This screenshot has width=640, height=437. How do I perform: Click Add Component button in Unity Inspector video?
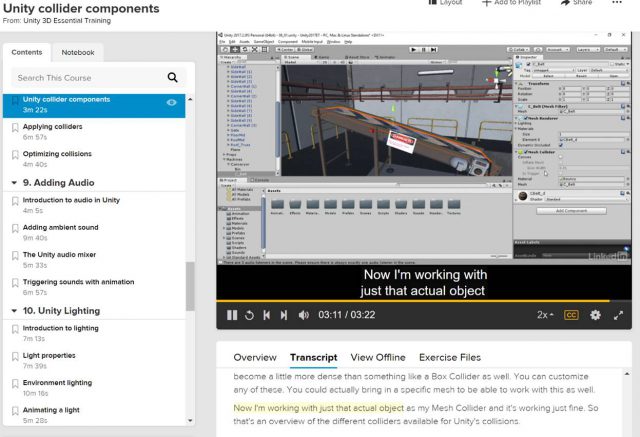pos(571,211)
